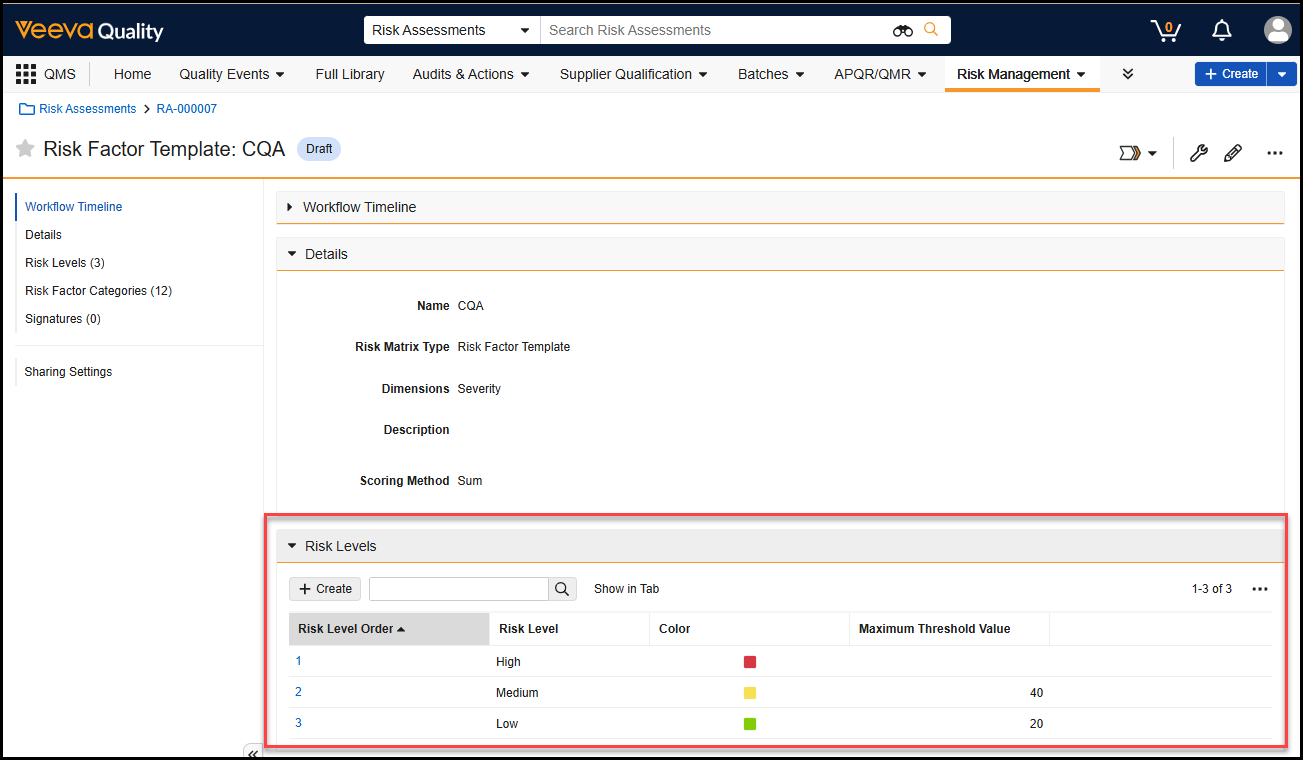This screenshot has width=1303, height=760.
Task: Open the Risk Assessments search scope dropdown
Action: click(451, 30)
